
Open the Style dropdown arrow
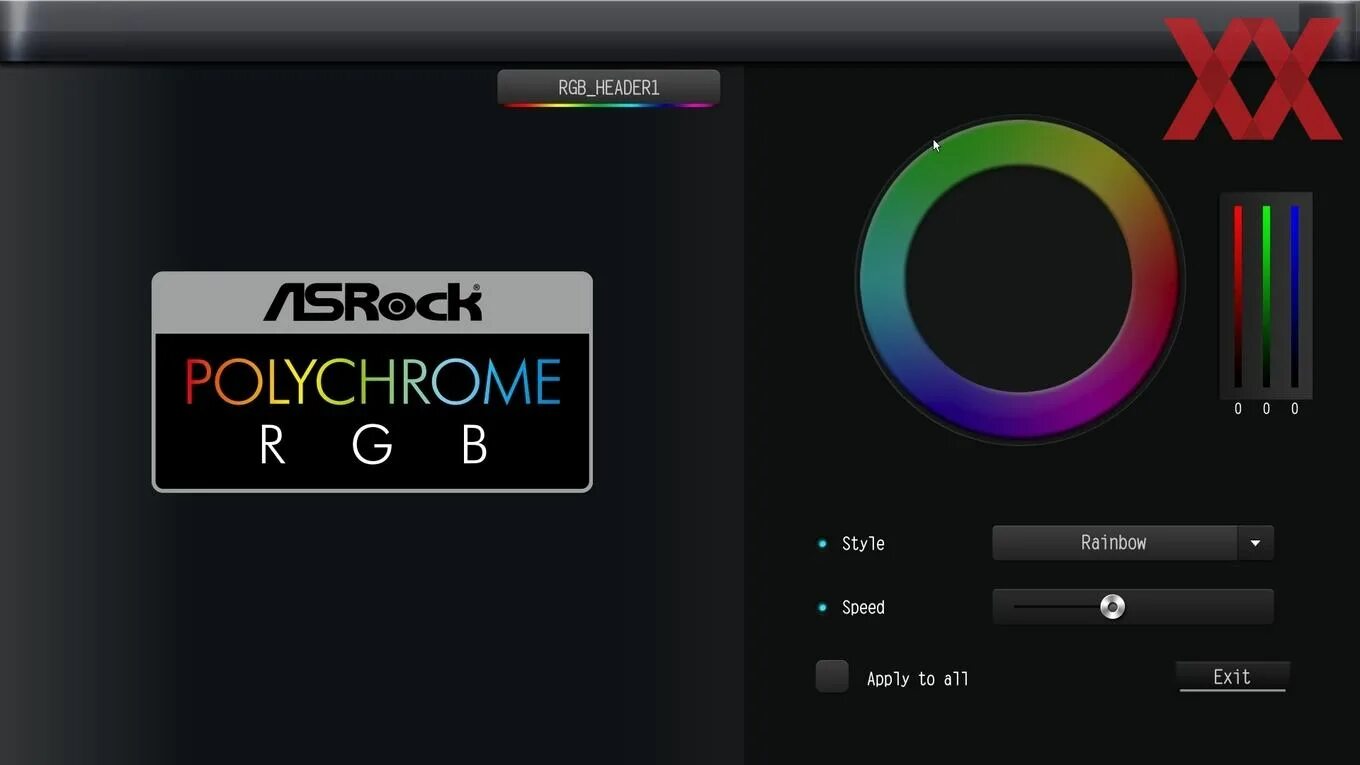click(1255, 543)
